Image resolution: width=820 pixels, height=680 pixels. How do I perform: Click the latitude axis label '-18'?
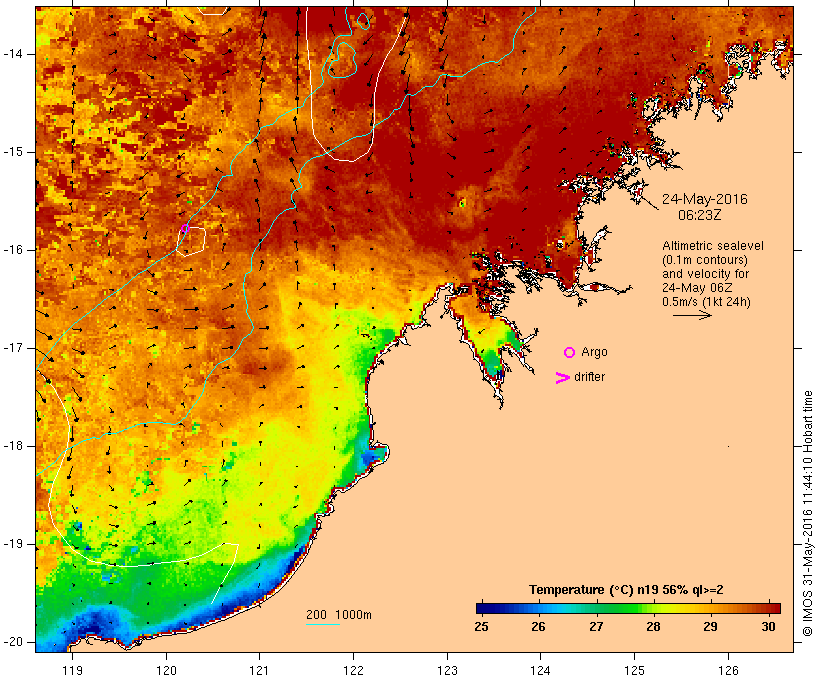(13, 446)
